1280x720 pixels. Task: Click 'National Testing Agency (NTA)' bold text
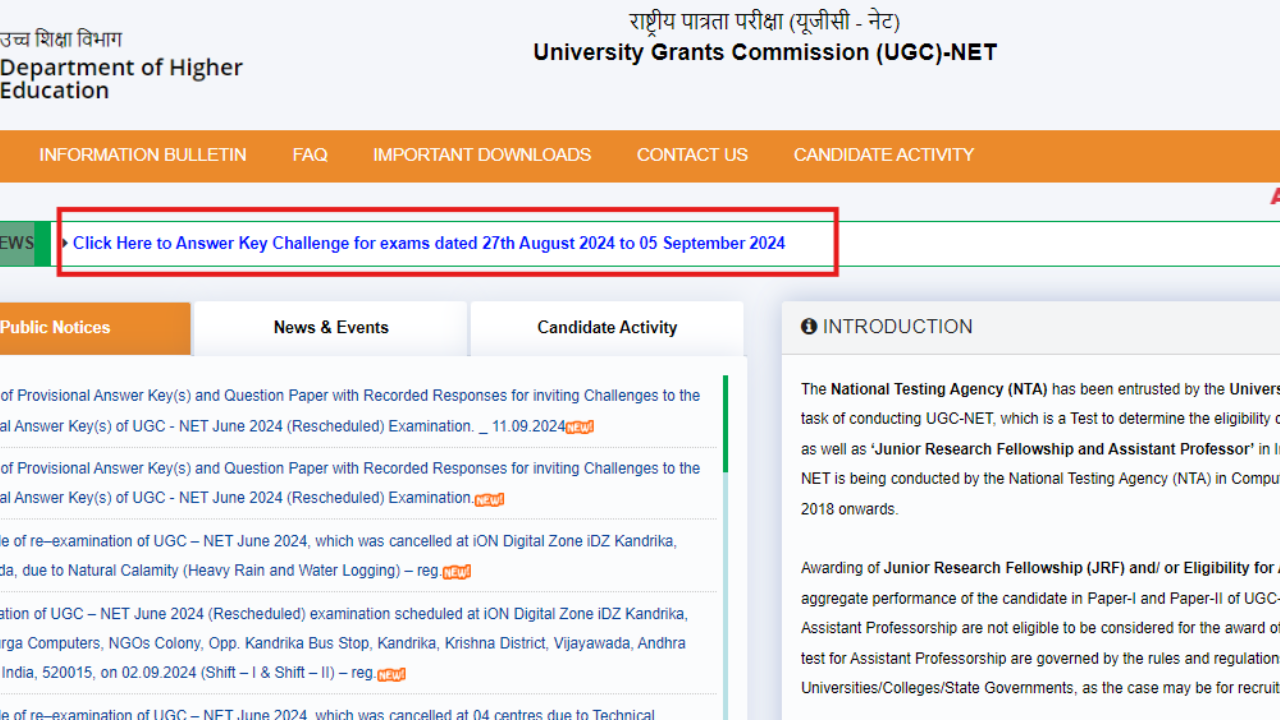[x=939, y=389]
